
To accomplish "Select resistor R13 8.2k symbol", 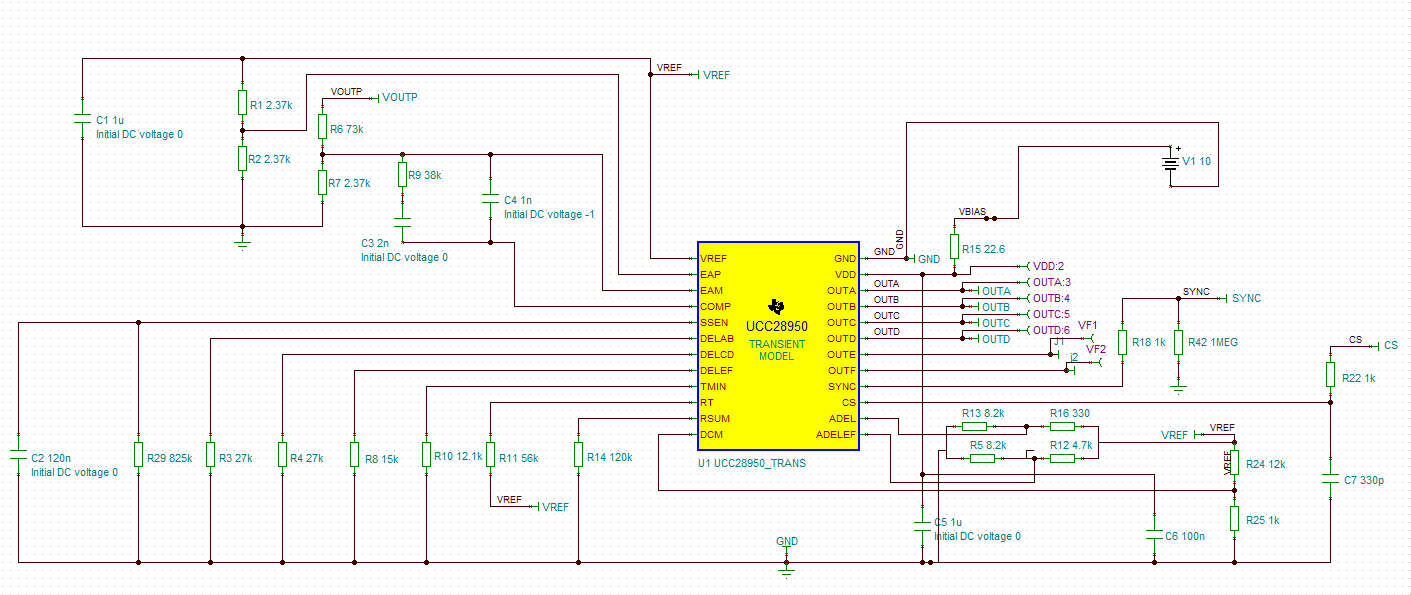I will pyautogui.click(x=974, y=426).
